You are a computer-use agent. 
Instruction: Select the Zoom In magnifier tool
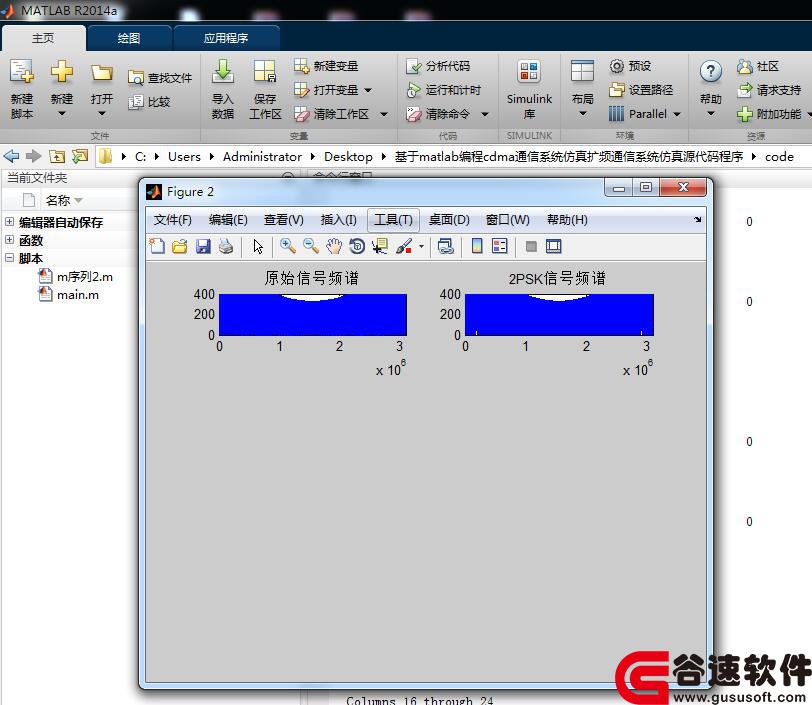(x=288, y=247)
